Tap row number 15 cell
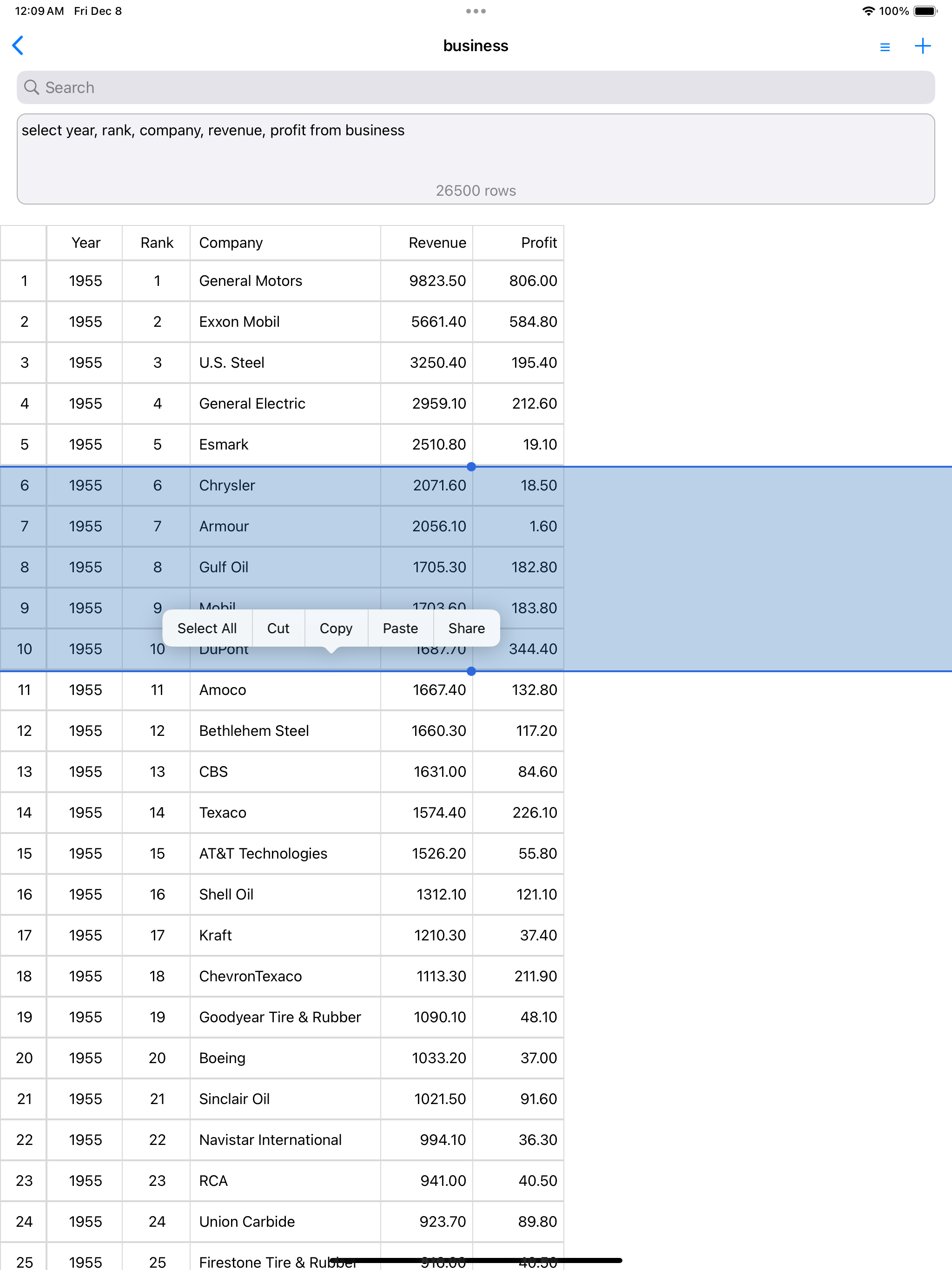 24,853
